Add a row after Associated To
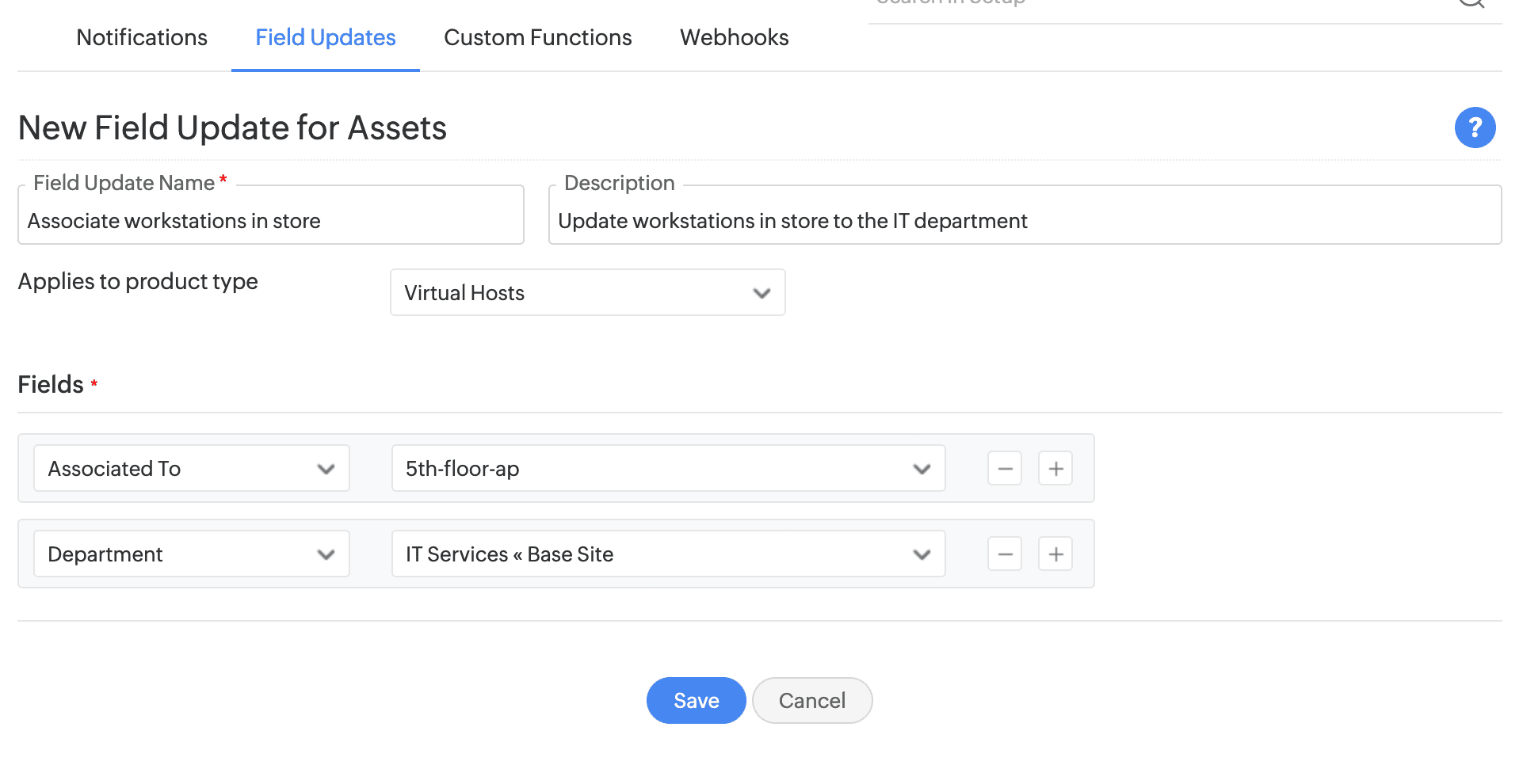The width and height of the screenshot is (1523, 784). coord(1055,469)
